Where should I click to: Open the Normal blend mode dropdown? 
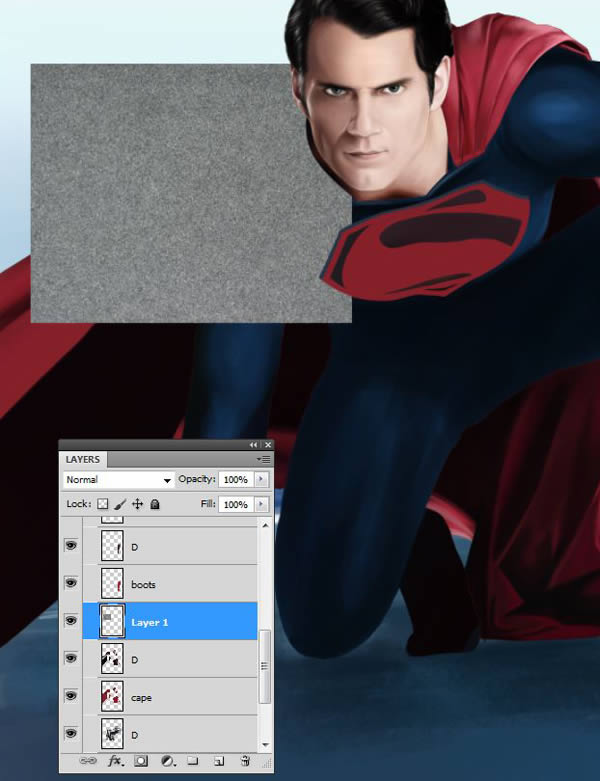click(119, 480)
